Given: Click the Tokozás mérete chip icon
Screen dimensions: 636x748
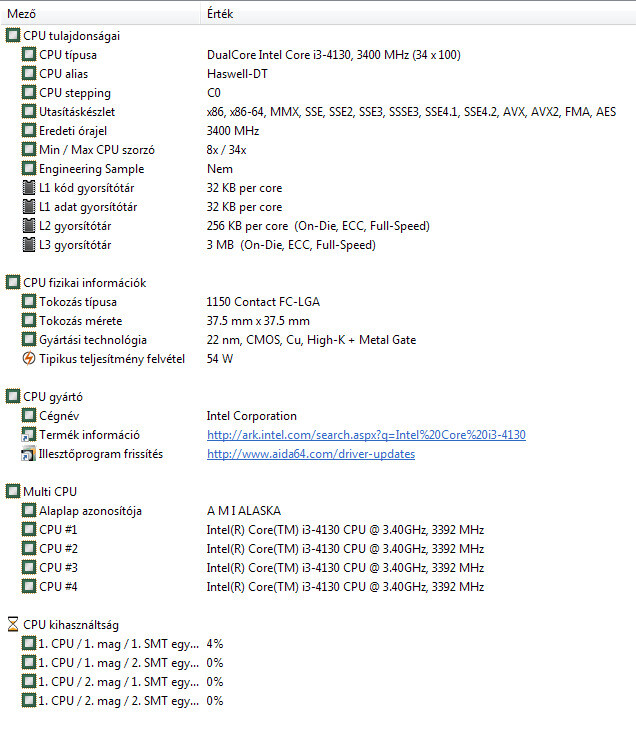Looking at the screenshot, I should 29,321.
